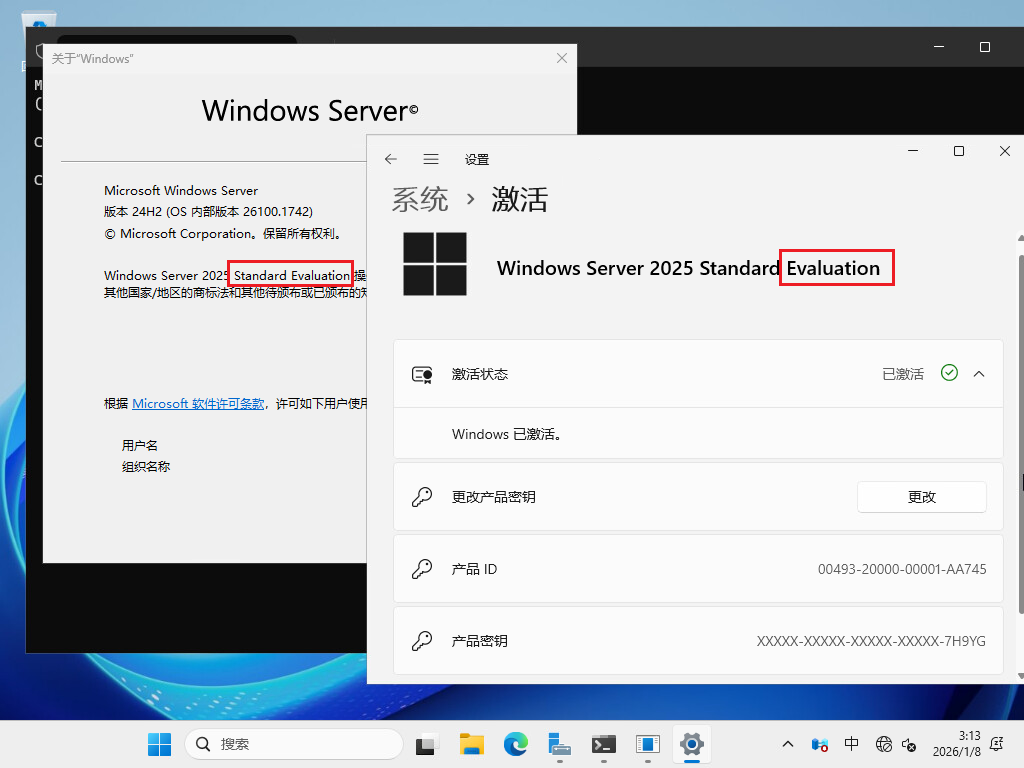This screenshot has height=768, width=1024.
Task: Switch the 中 input method indicator
Action: point(851,744)
